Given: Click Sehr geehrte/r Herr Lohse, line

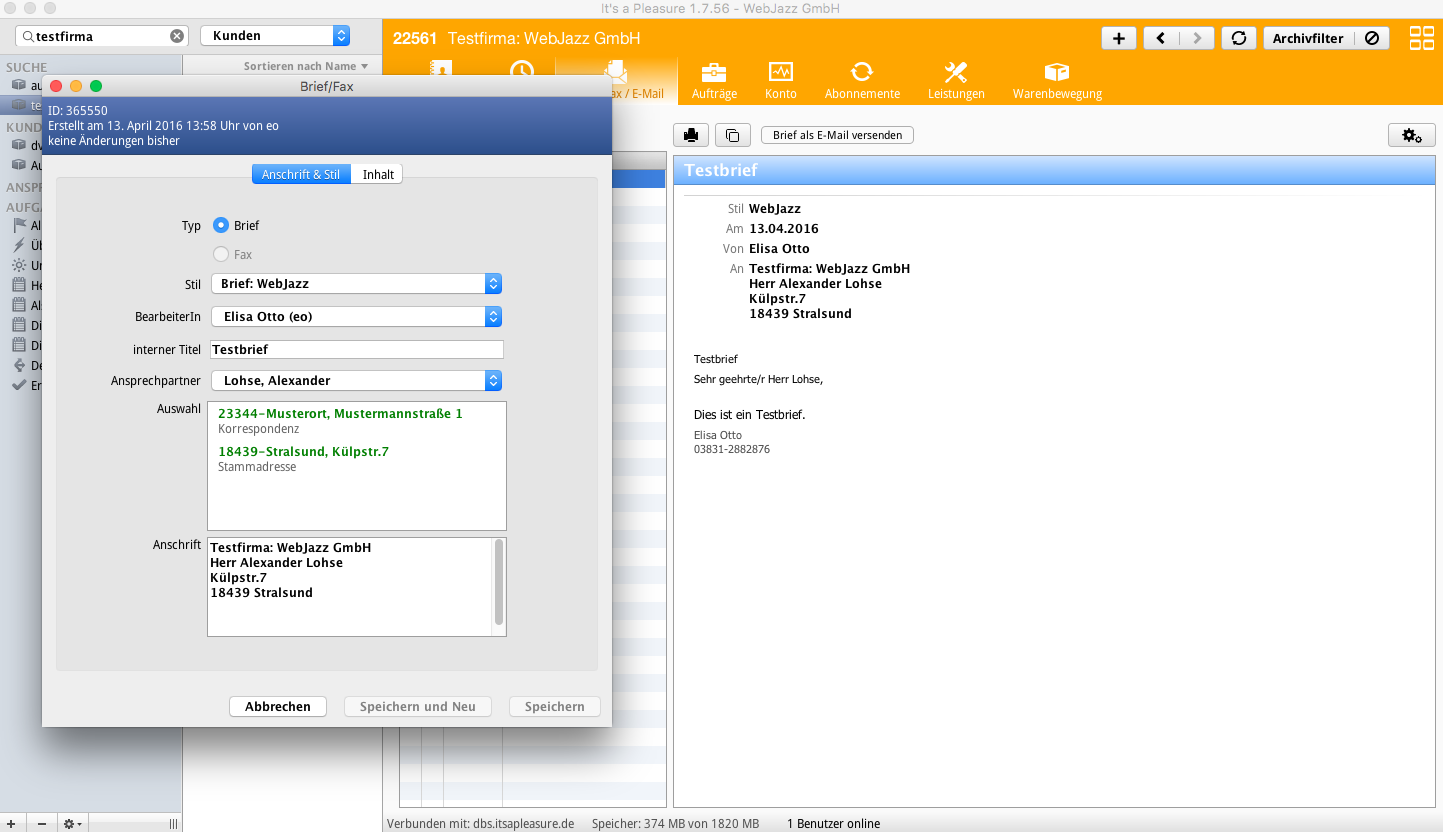Looking at the screenshot, I should point(758,379).
